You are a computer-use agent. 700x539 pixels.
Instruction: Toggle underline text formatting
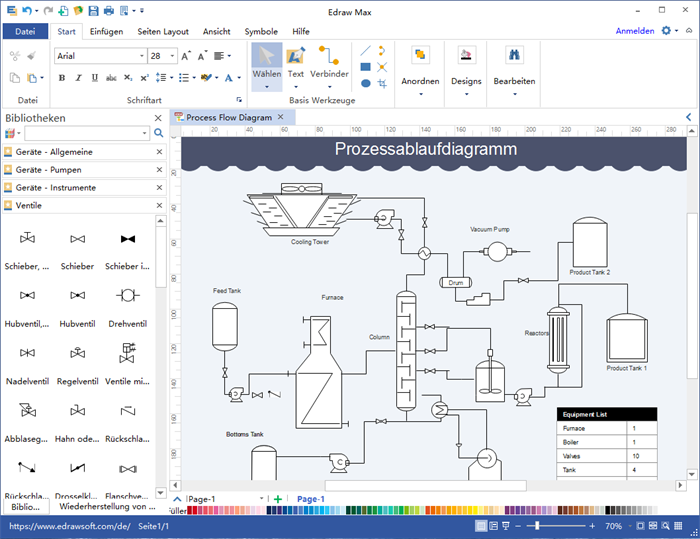(94, 78)
